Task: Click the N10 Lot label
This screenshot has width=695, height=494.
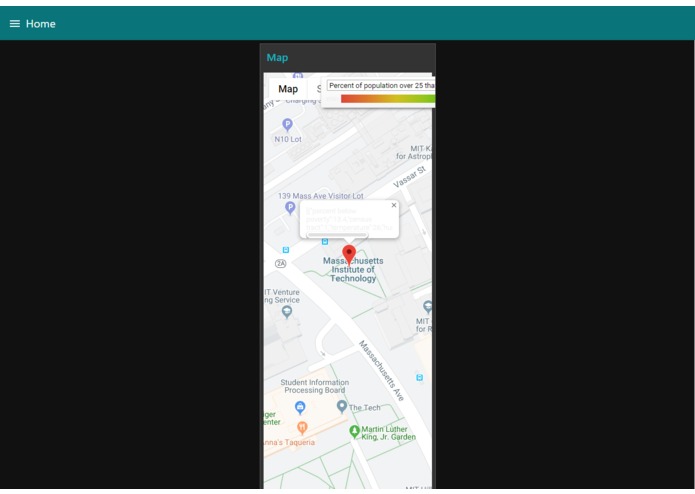Action: [x=288, y=139]
